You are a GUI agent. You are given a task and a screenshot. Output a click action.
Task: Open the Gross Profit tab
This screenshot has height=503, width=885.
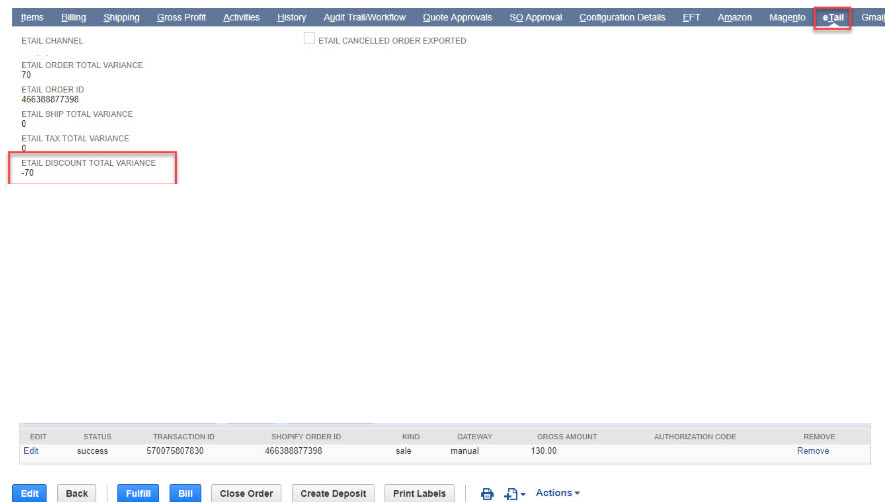[181, 18]
